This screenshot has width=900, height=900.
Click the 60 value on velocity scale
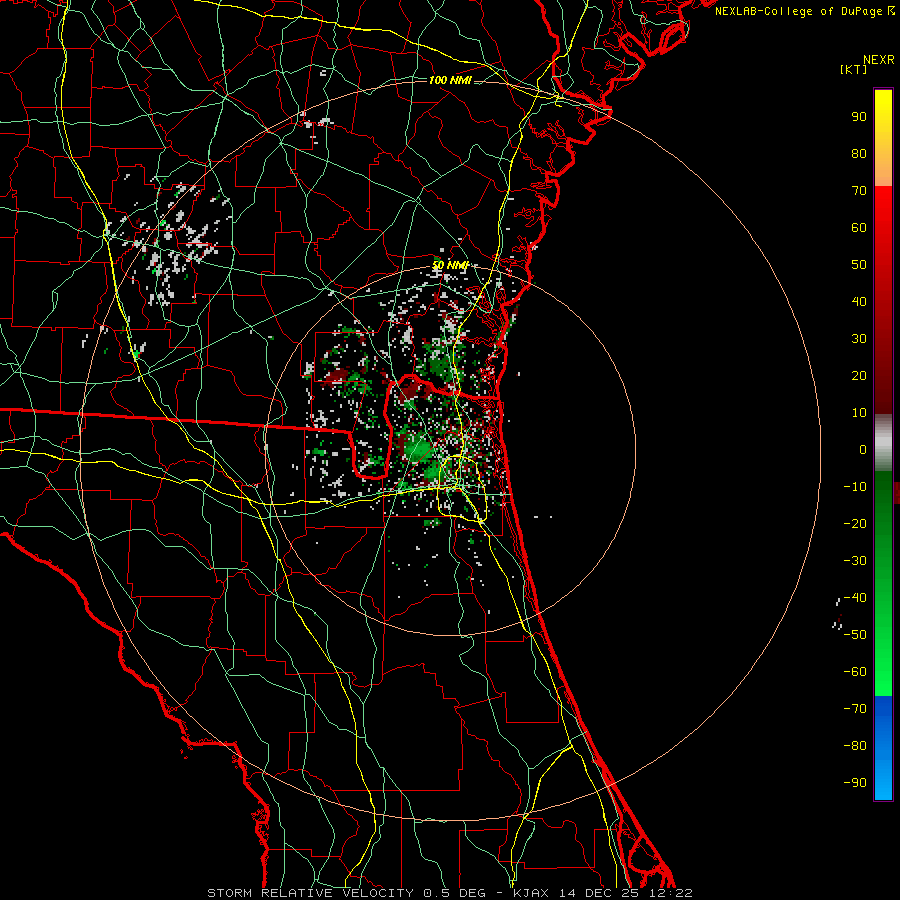(x=859, y=228)
